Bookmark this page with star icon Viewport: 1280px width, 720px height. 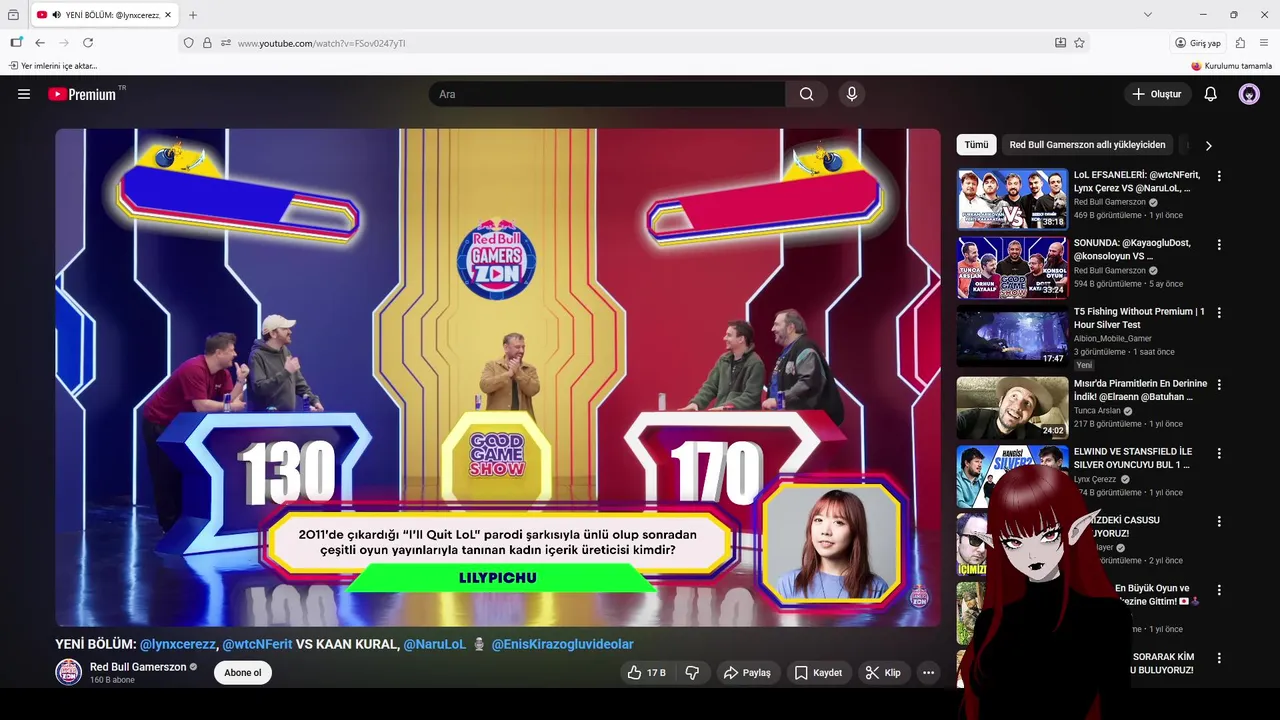[1079, 43]
